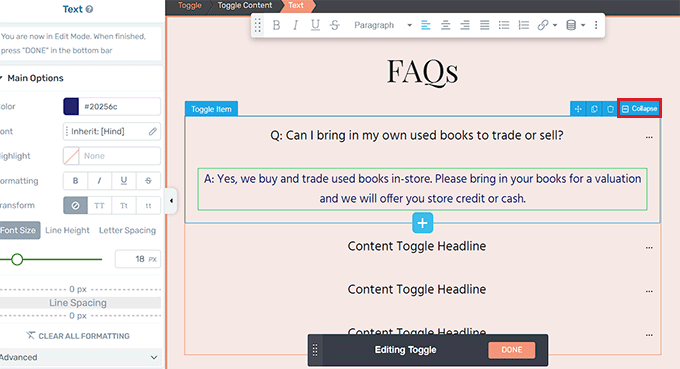Select Toggle Content breadcrumb
Viewport: 680px width, 369px height.
pos(245,5)
